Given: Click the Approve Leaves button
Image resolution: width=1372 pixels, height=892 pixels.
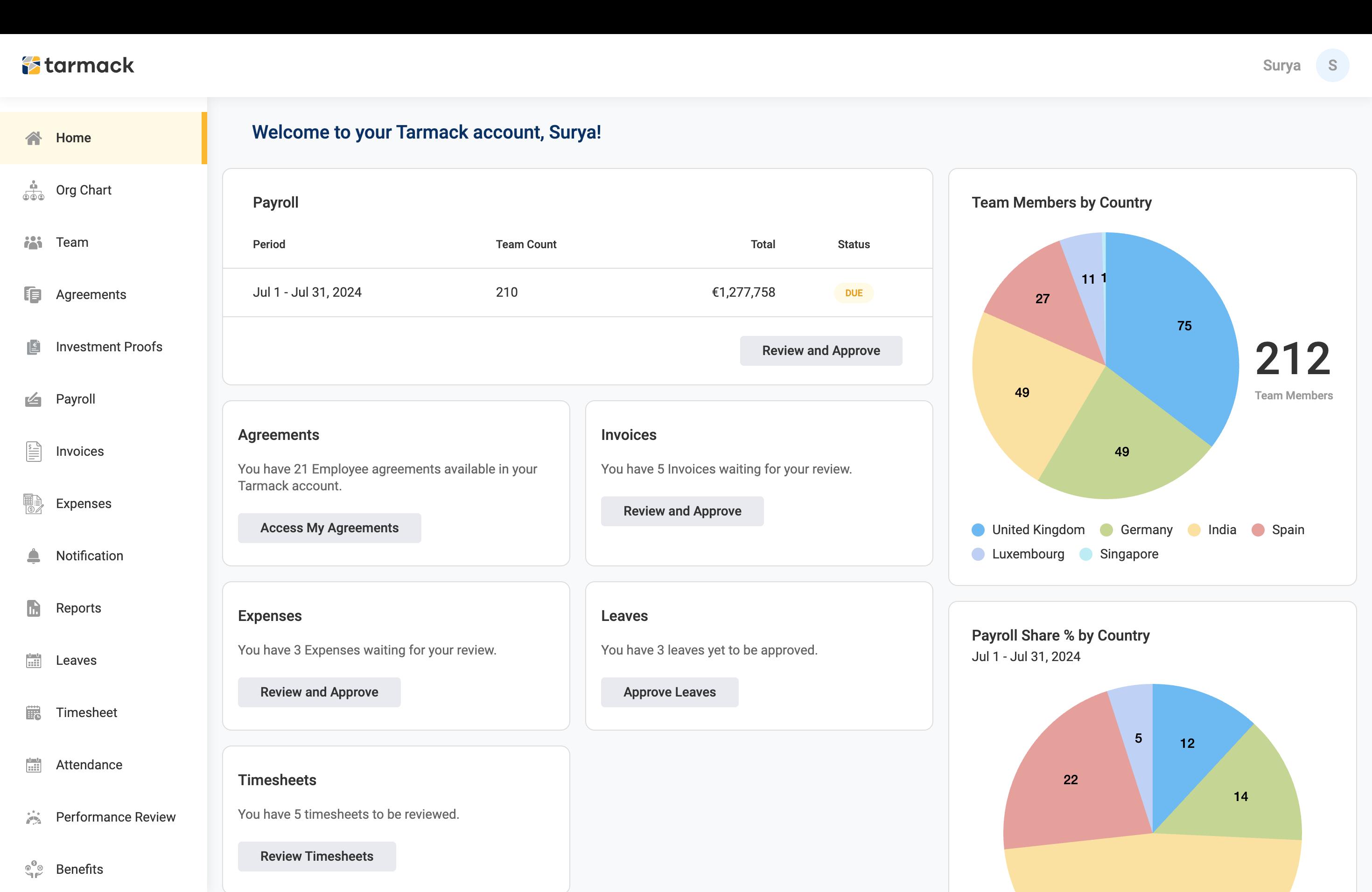Looking at the screenshot, I should click(x=669, y=692).
